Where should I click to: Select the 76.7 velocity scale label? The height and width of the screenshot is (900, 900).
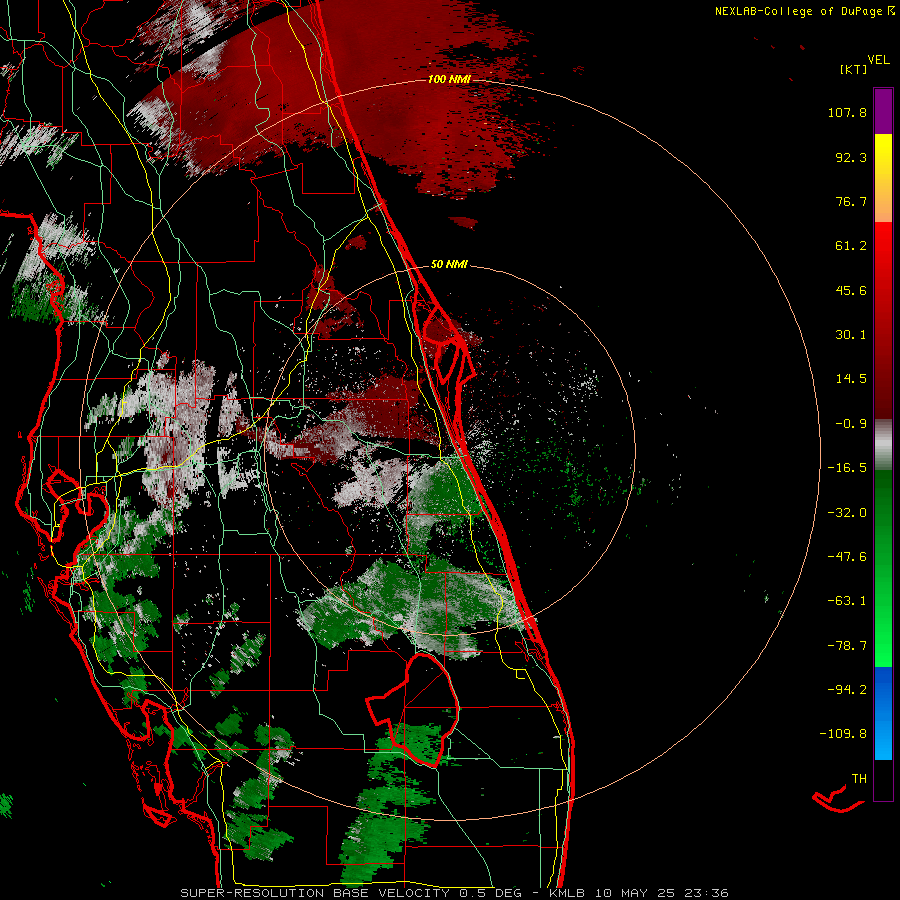pos(851,201)
